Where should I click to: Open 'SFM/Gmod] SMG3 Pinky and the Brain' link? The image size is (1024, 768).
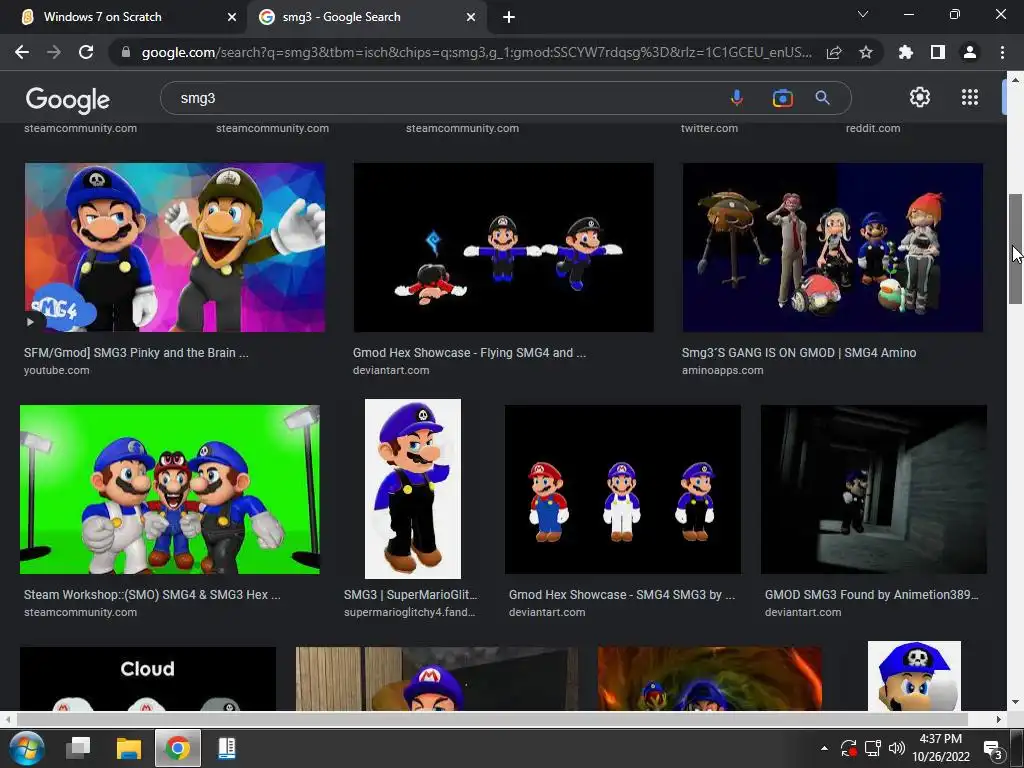click(x=136, y=353)
